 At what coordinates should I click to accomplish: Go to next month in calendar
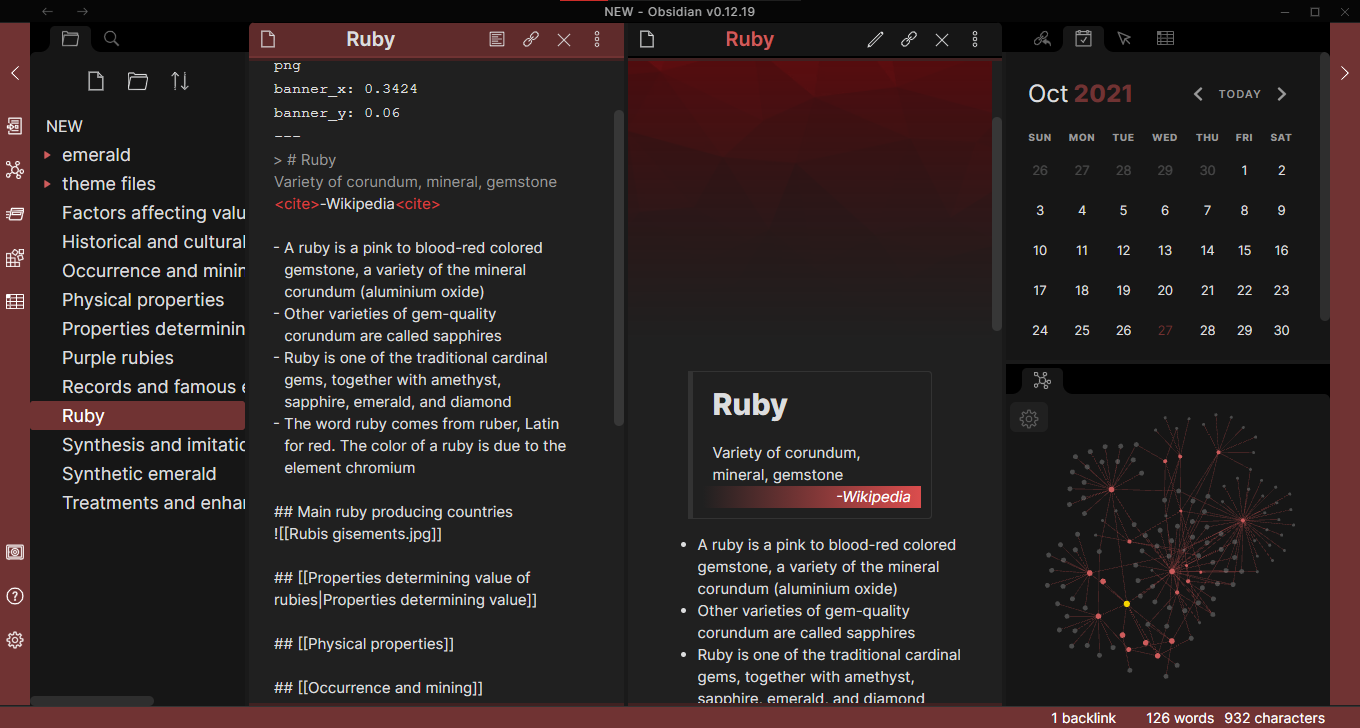coord(1282,94)
